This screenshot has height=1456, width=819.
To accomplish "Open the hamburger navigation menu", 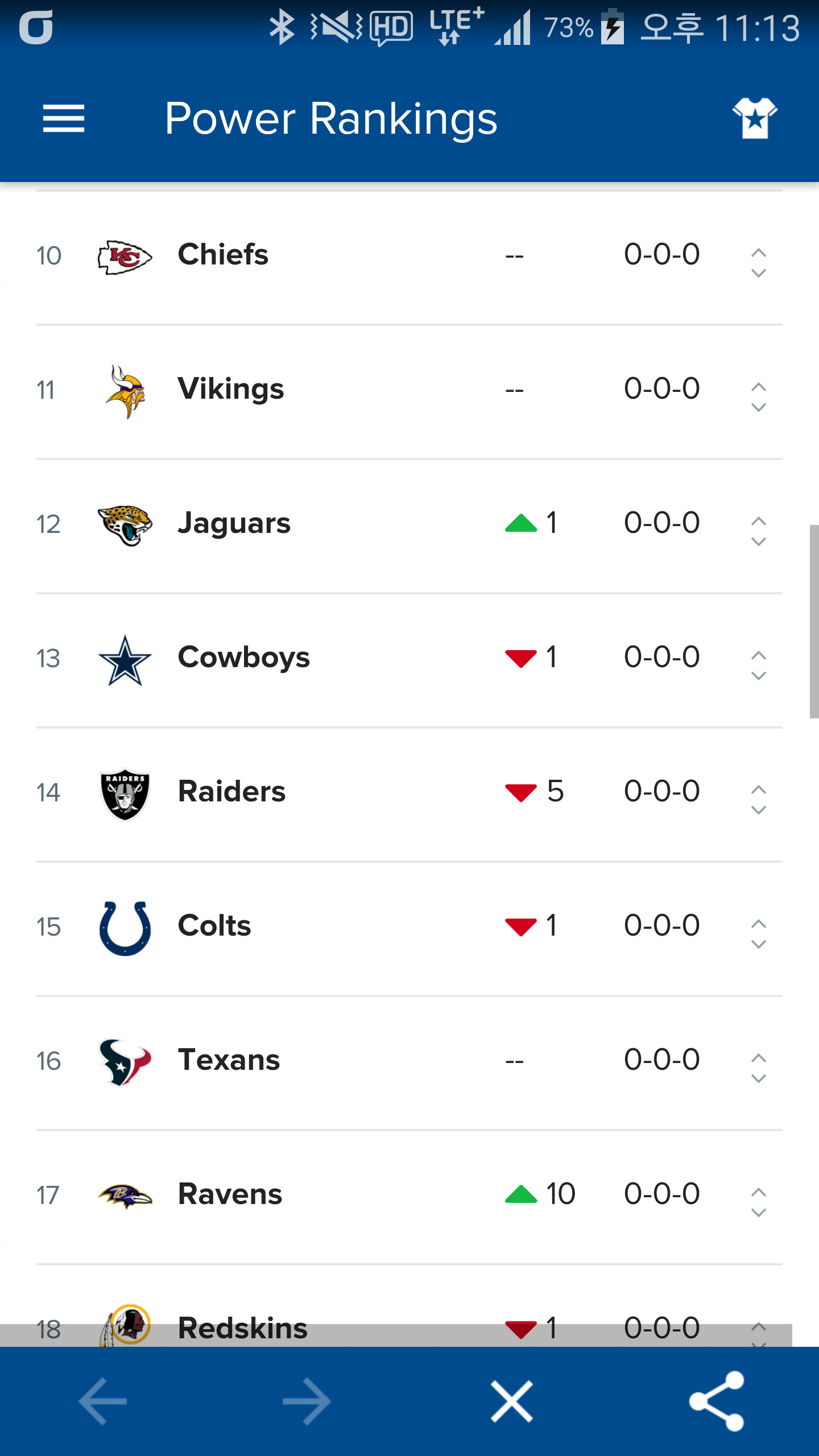I will click(64, 118).
